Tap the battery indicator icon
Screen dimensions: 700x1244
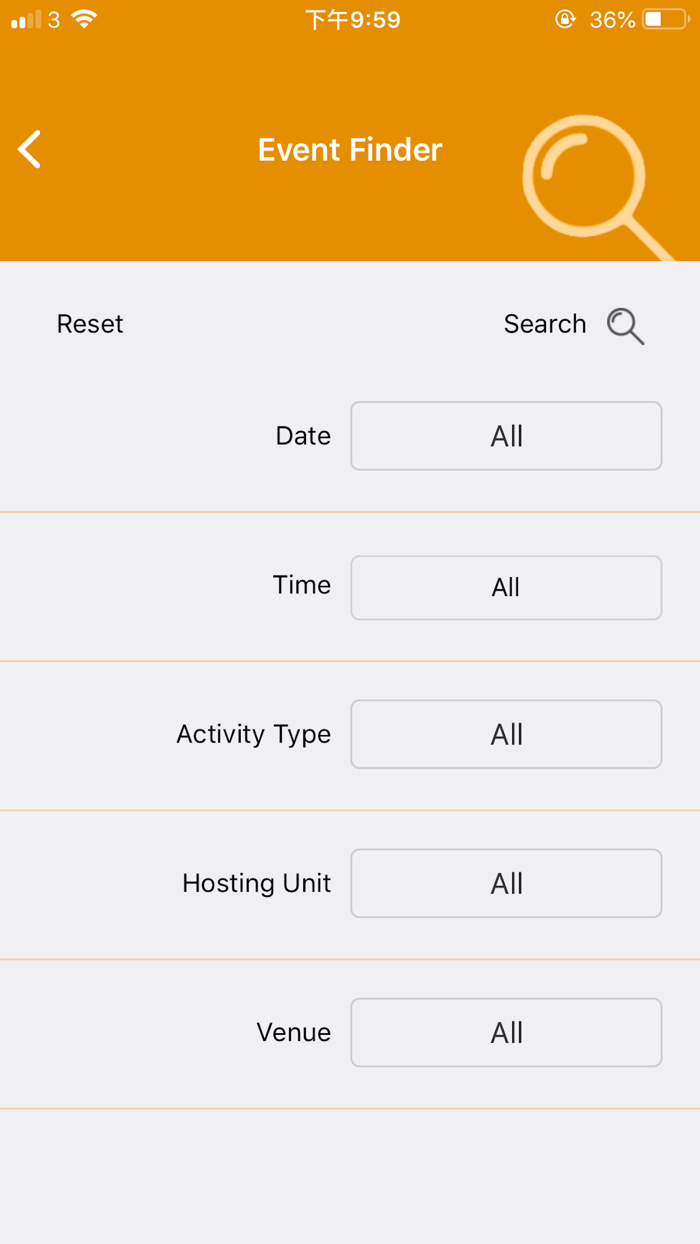665,19
